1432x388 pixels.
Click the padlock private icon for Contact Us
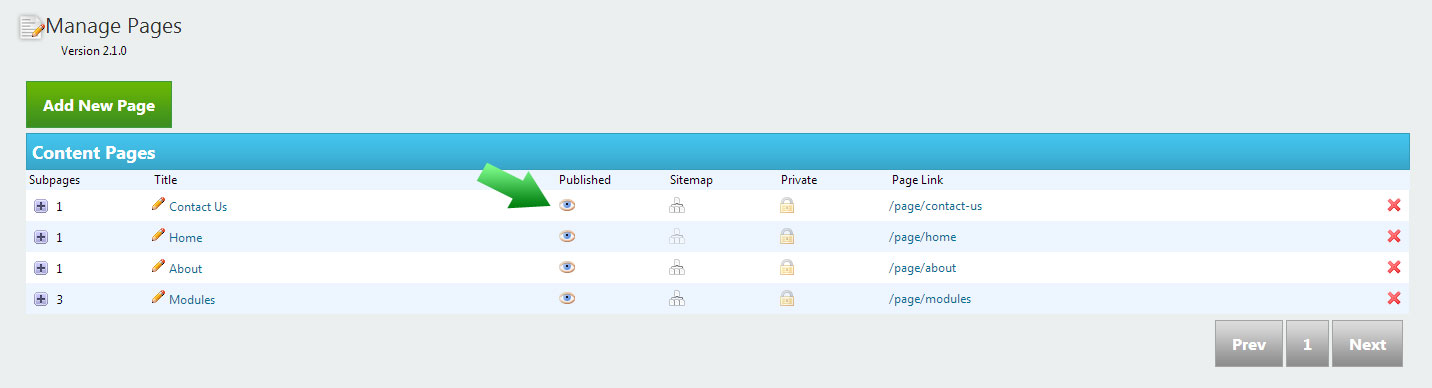click(x=788, y=206)
